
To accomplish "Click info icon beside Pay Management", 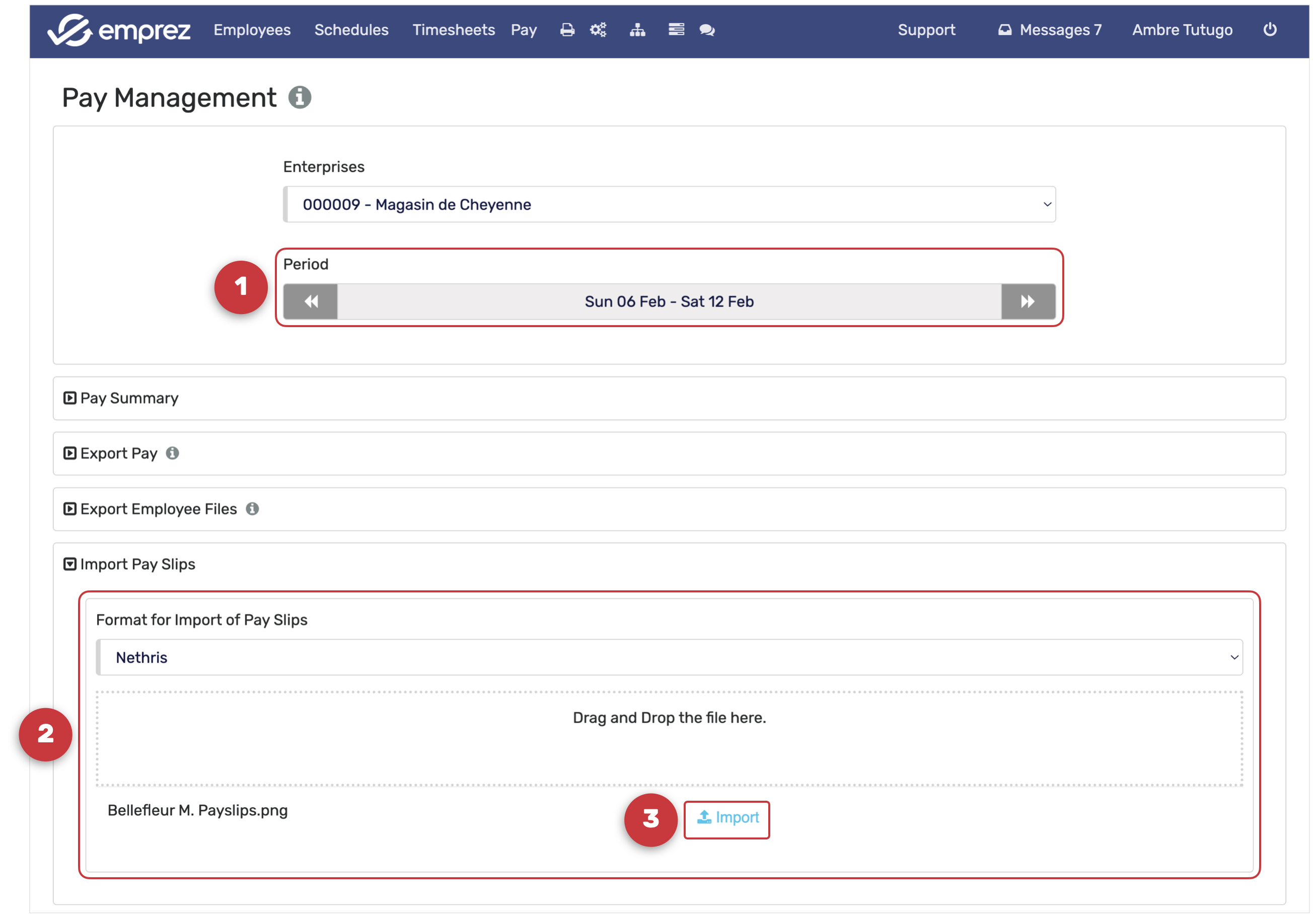I will click(299, 97).
